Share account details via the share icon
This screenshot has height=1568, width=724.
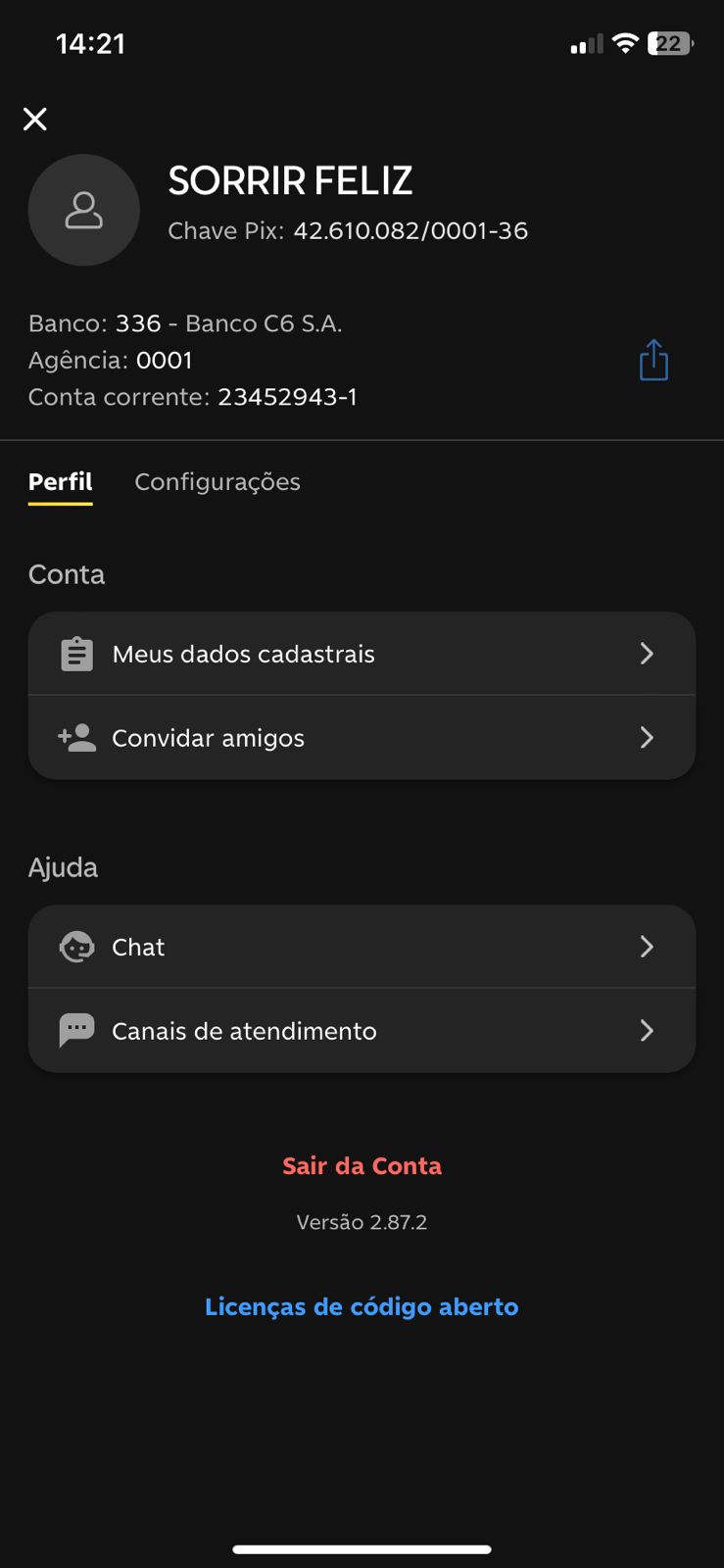[x=653, y=361]
